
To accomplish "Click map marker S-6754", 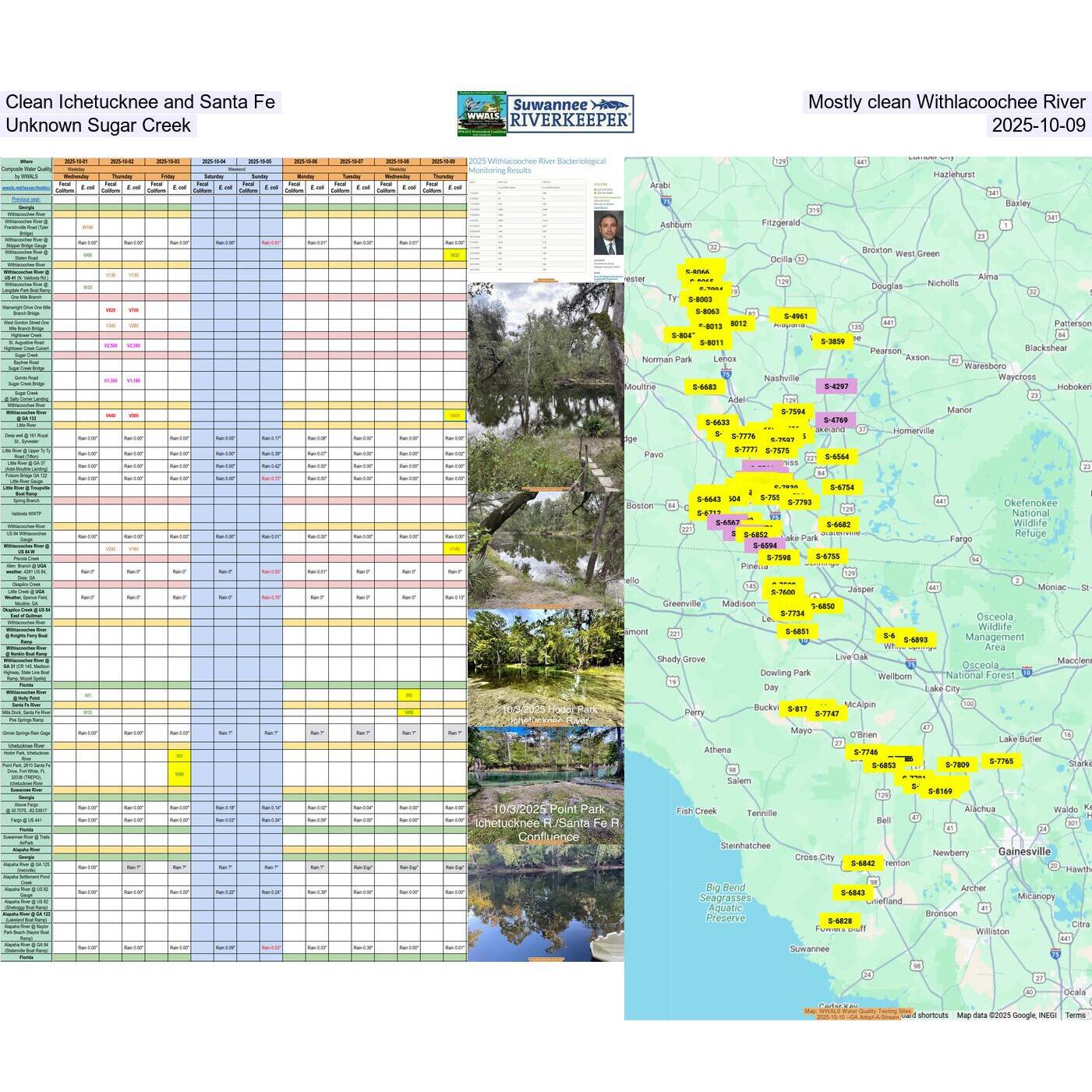I will [x=842, y=487].
